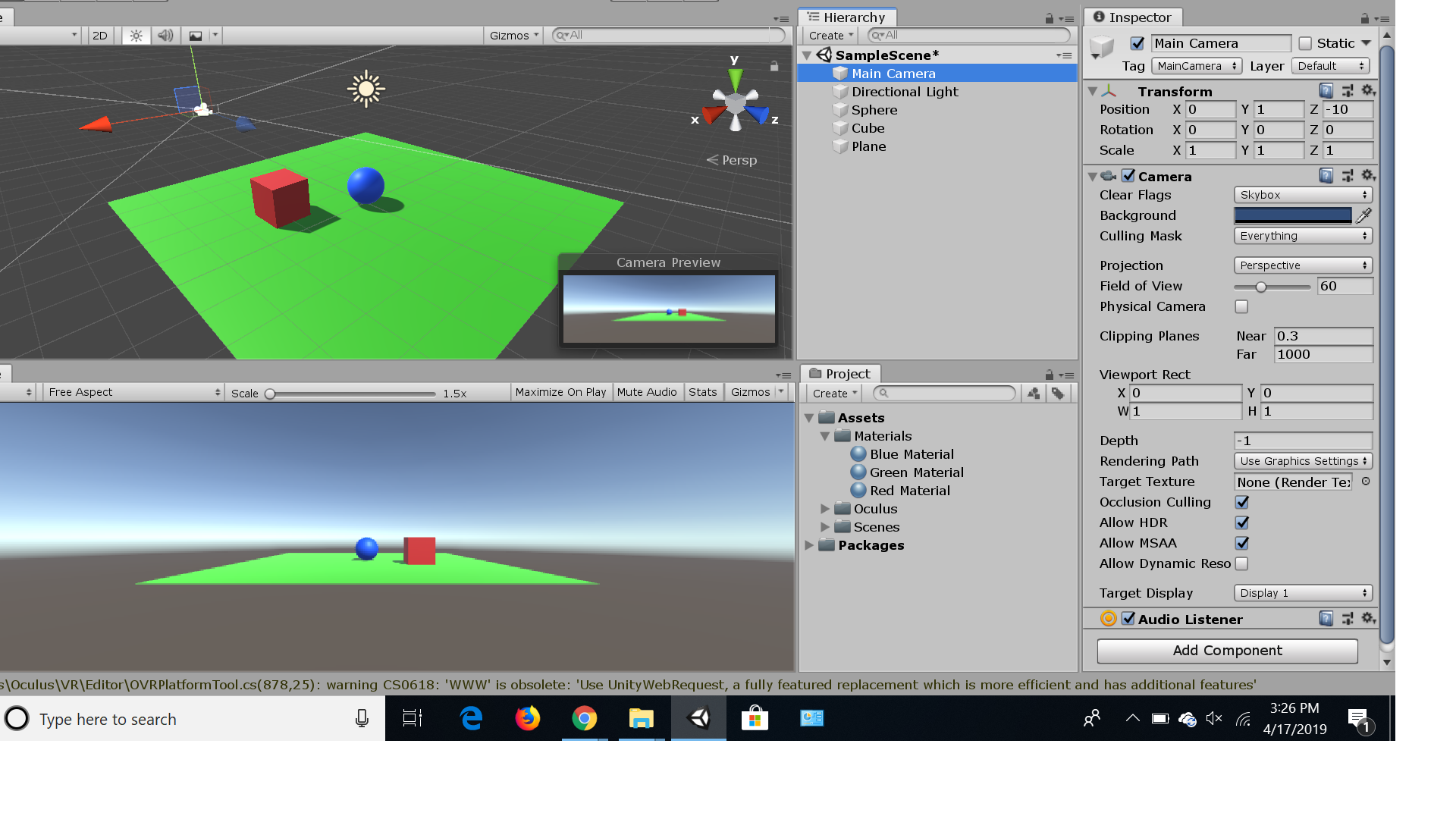Viewport: 1456px width, 819px height.
Task: Open the Clear Flags Skybox dropdown
Action: 1302,195
